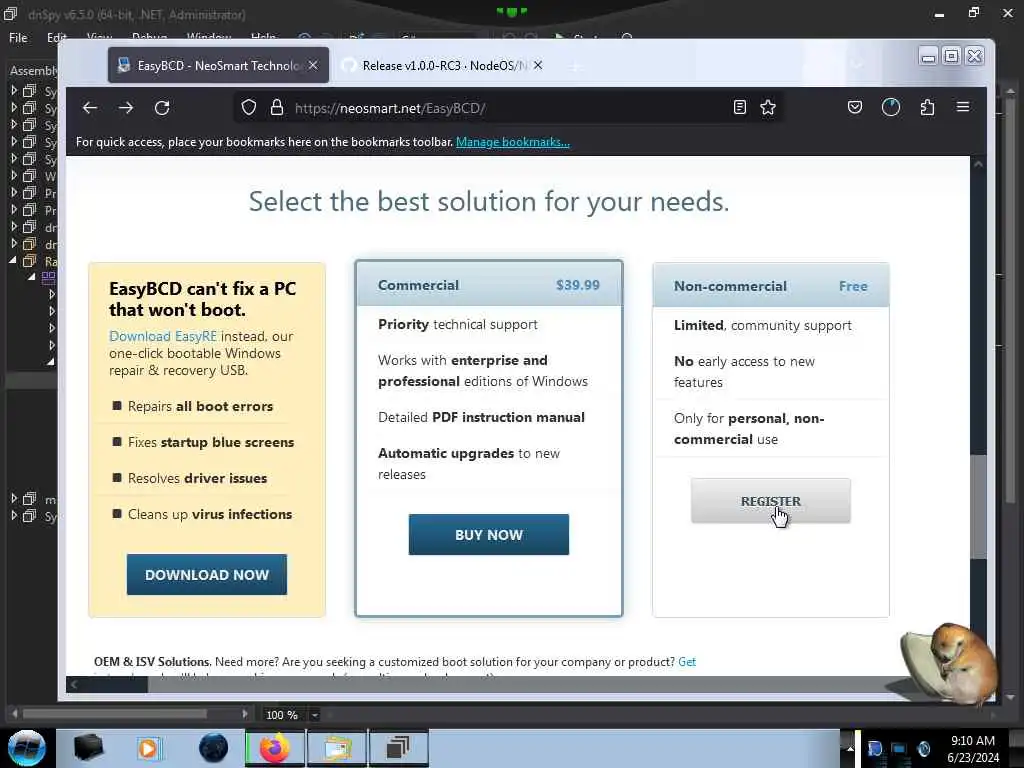Select 'Resolves driver issues' list item
Screen dimensions: 1024x768
pos(197,478)
